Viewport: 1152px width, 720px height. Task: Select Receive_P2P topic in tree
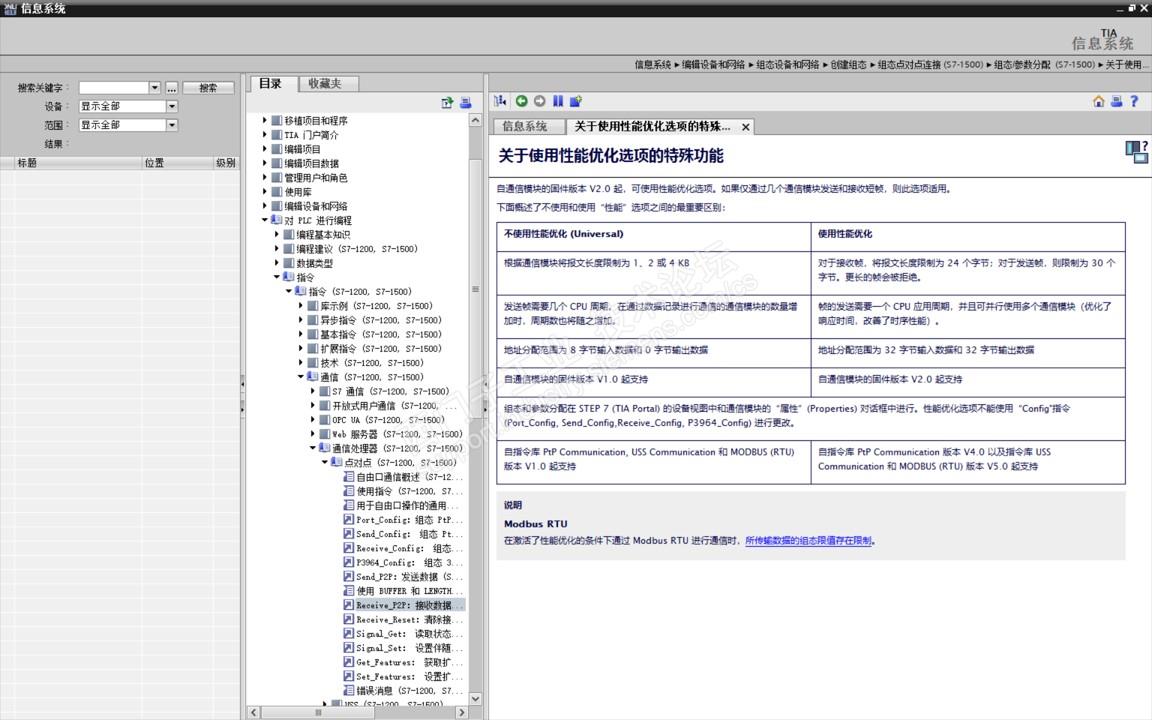coord(405,605)
